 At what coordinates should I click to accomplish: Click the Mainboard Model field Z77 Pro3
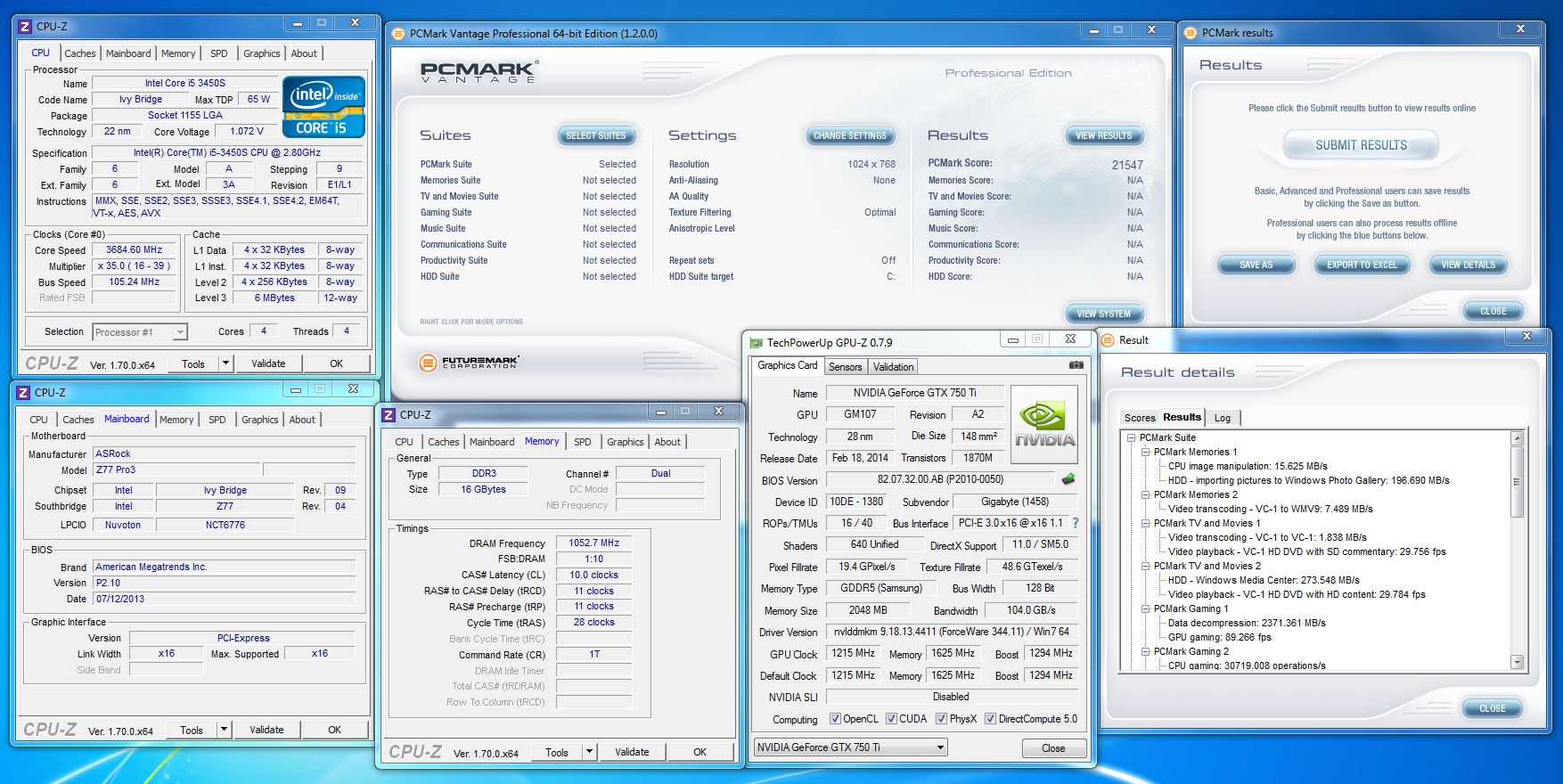click(176, 470)
